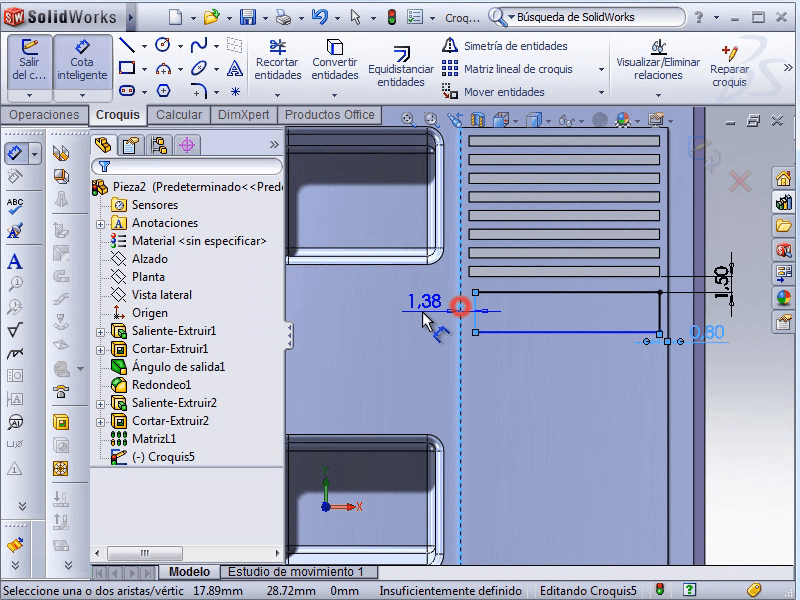Screen dimensions: 800x600
Task: Open the PropertyManager panel tab
Action: [x=131, y=145]
